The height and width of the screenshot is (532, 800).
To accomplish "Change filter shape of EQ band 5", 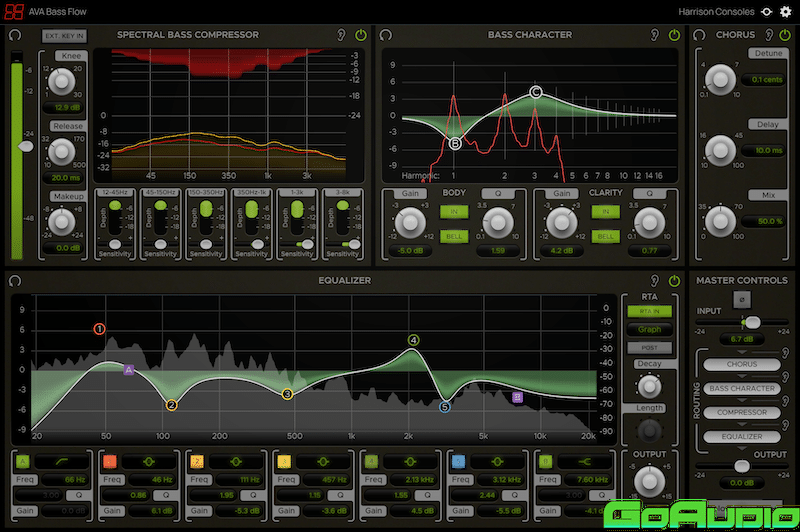I will click(x=497, y=462).
